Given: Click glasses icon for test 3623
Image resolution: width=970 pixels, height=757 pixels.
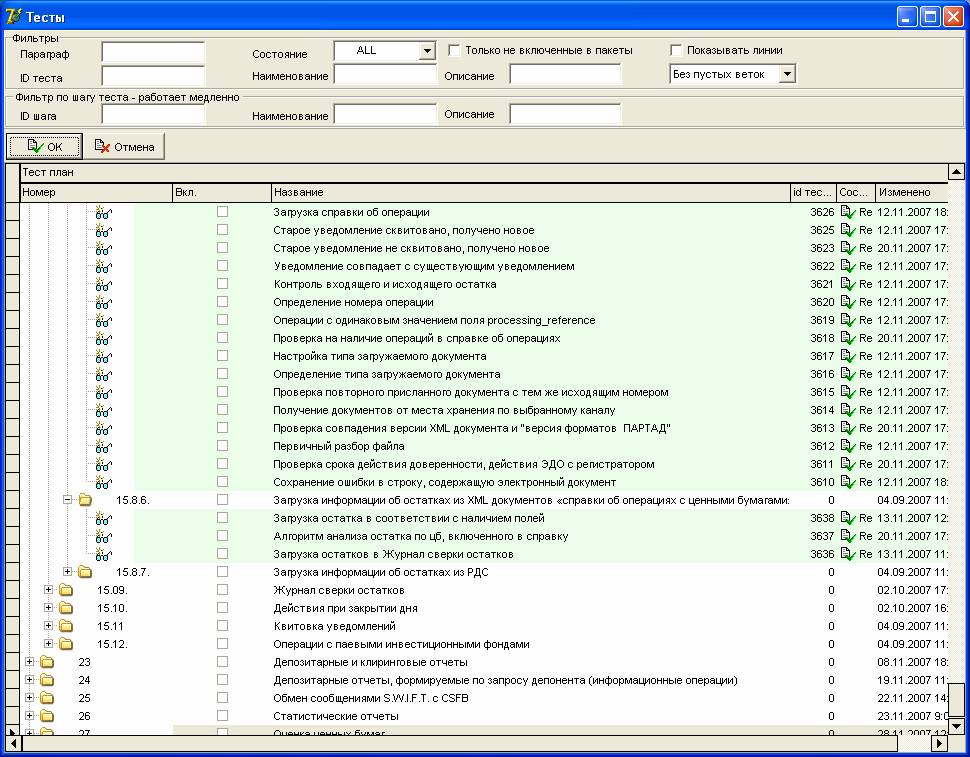Looking at the screenshot, I should 103,249.
